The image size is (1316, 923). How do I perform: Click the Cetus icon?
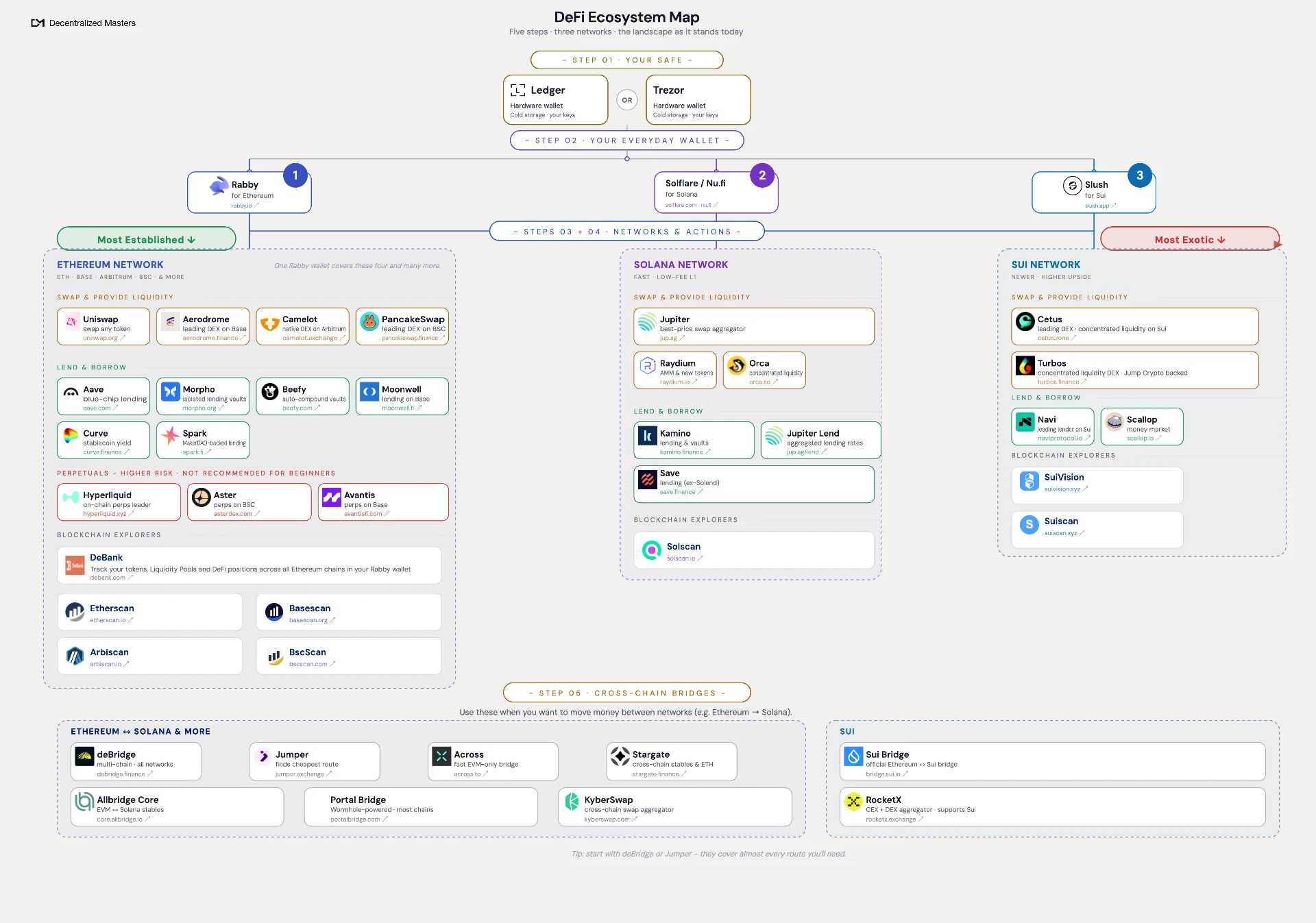coord(1025,321)
